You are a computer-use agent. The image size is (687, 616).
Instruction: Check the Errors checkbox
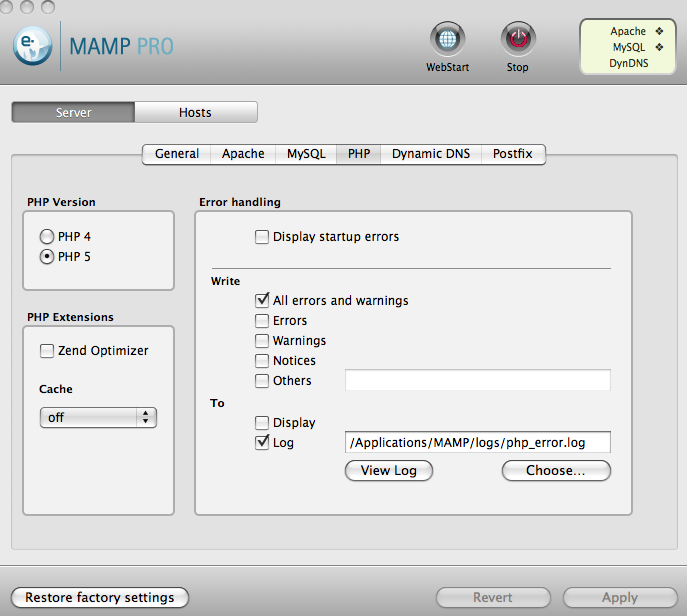point(262,321)
